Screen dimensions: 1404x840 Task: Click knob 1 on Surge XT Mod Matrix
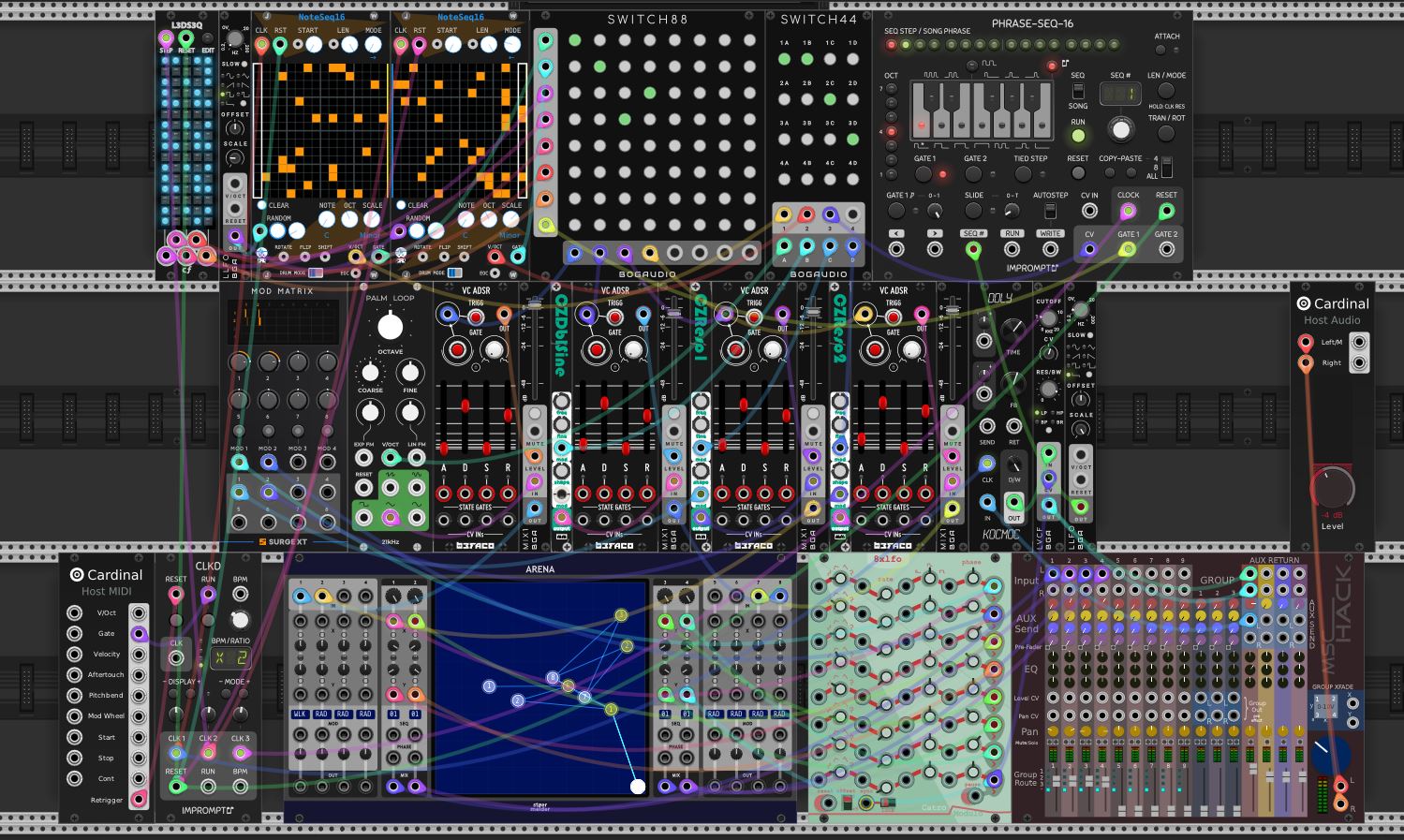(240, 361)
